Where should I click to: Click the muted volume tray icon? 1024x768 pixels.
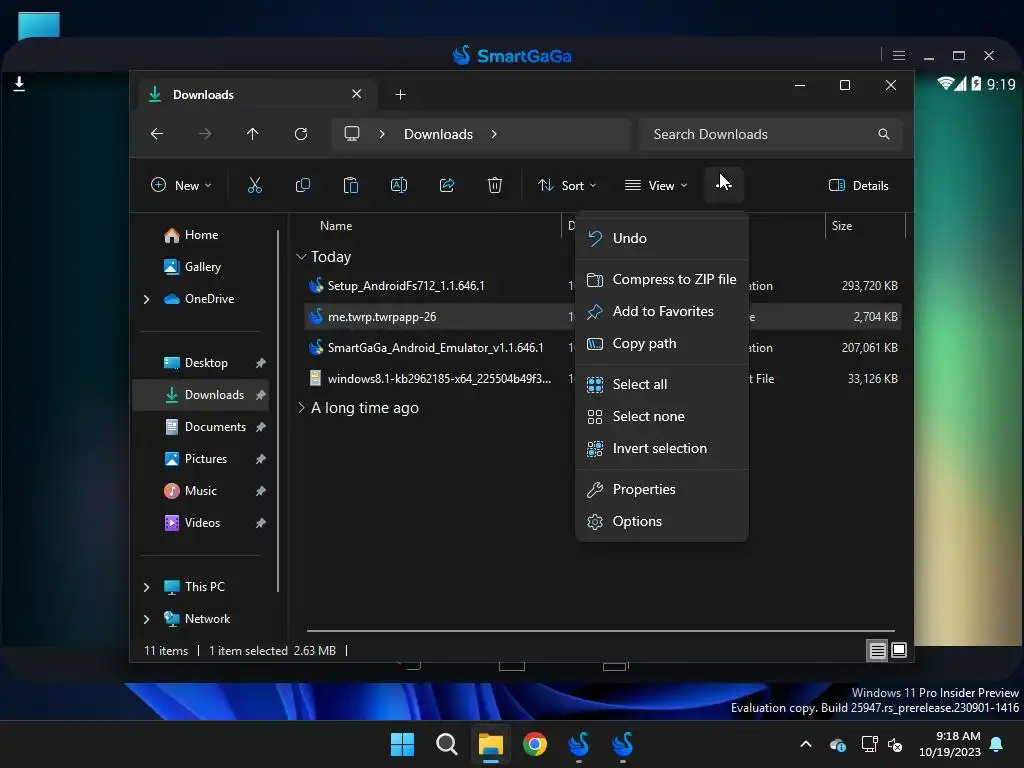pyautogui.click(x=895, y=744)
